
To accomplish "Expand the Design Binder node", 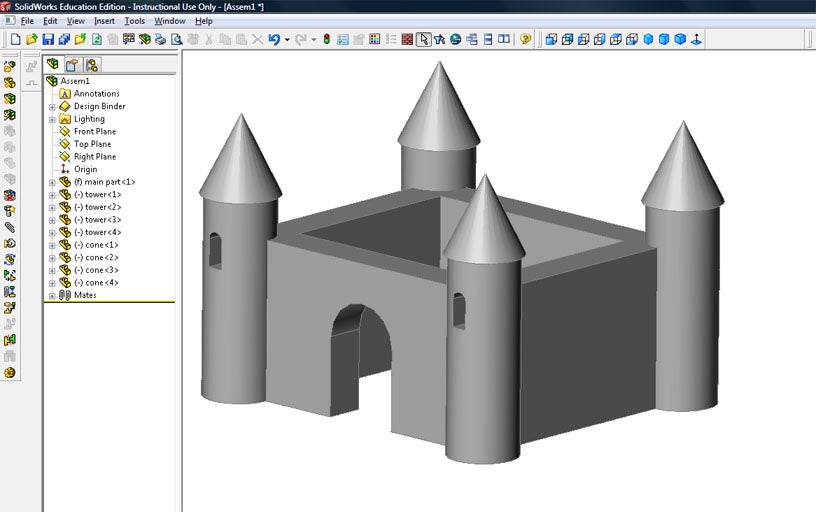I will pyautogui.click(x=52, y=107).
